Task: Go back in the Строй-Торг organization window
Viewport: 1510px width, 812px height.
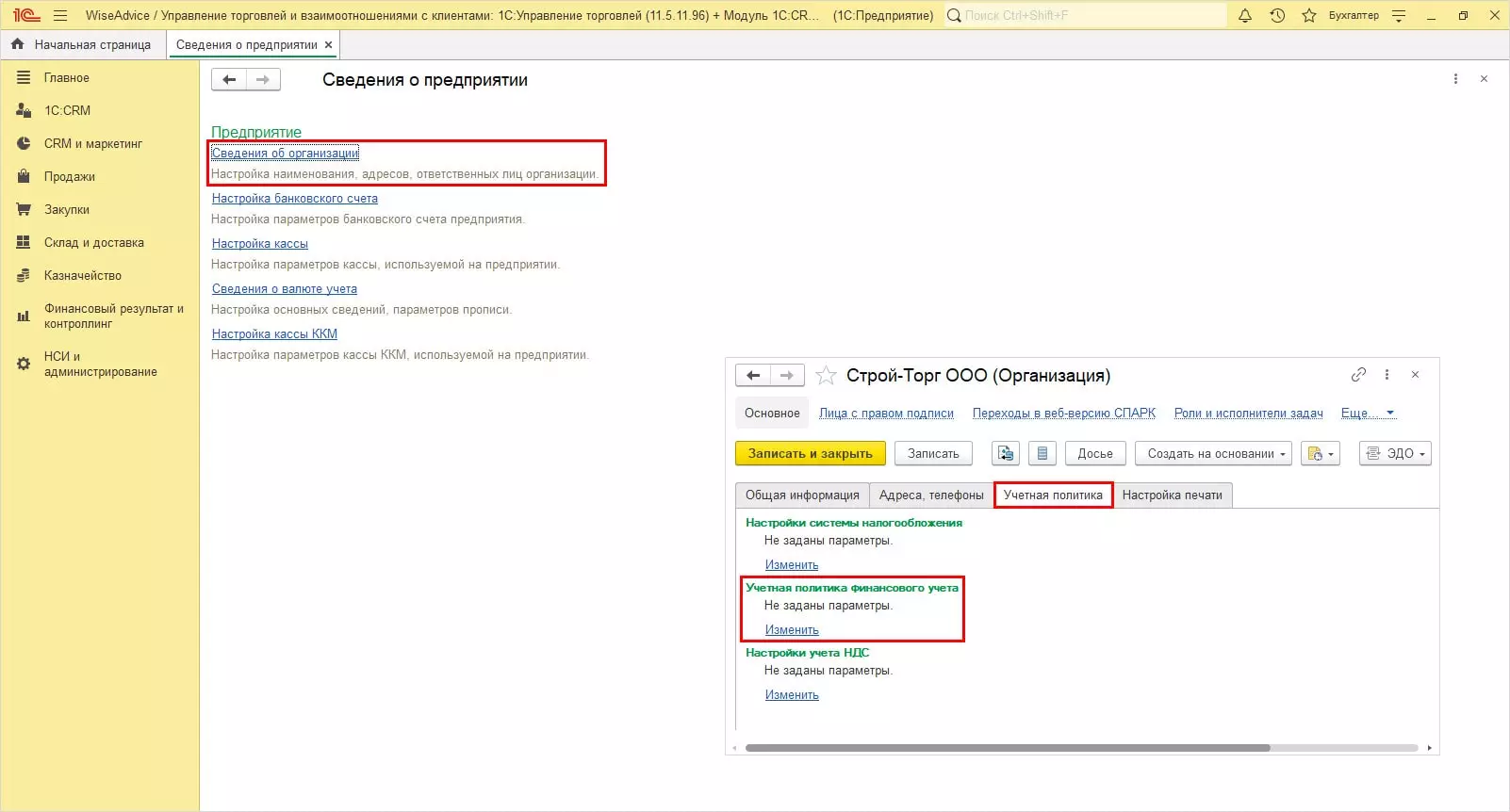Action: pyautogui.click(x=752, y=375)
